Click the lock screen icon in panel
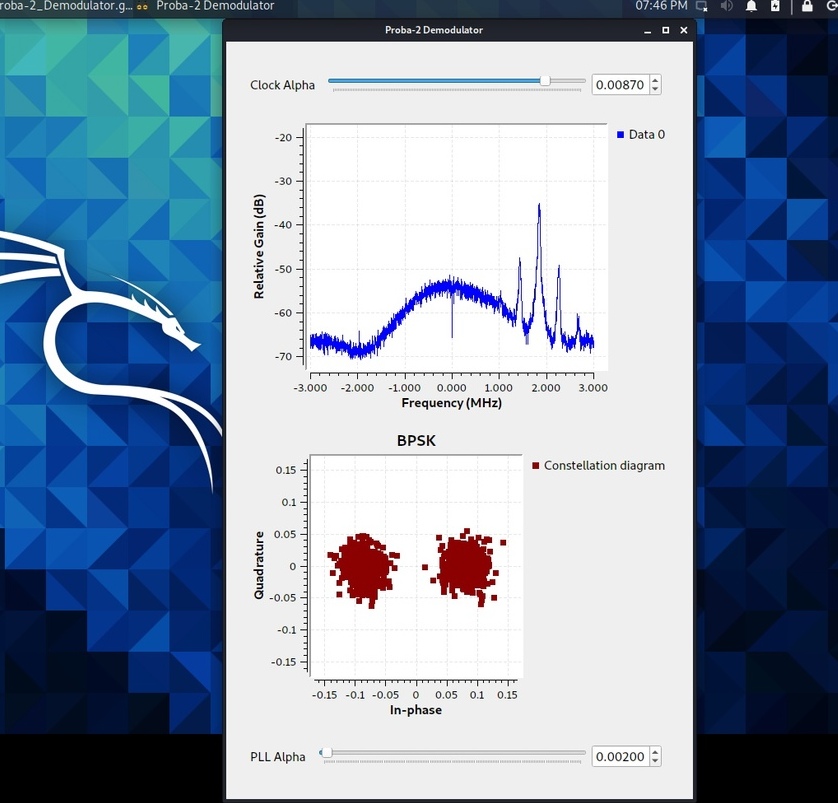The image size is (838, 803). coord(807,6)
